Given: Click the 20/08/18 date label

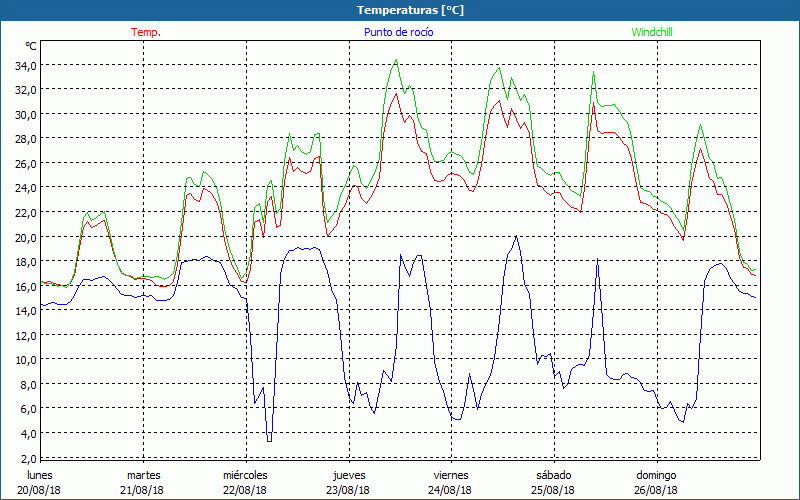Looking at the screenshot, I should (39, 490).
